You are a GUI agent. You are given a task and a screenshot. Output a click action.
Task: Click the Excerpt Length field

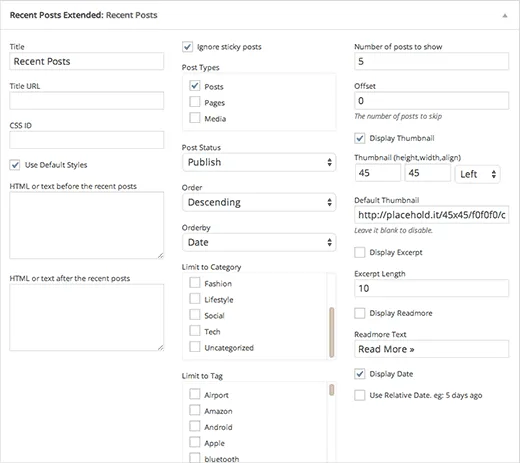click(431, 288)
